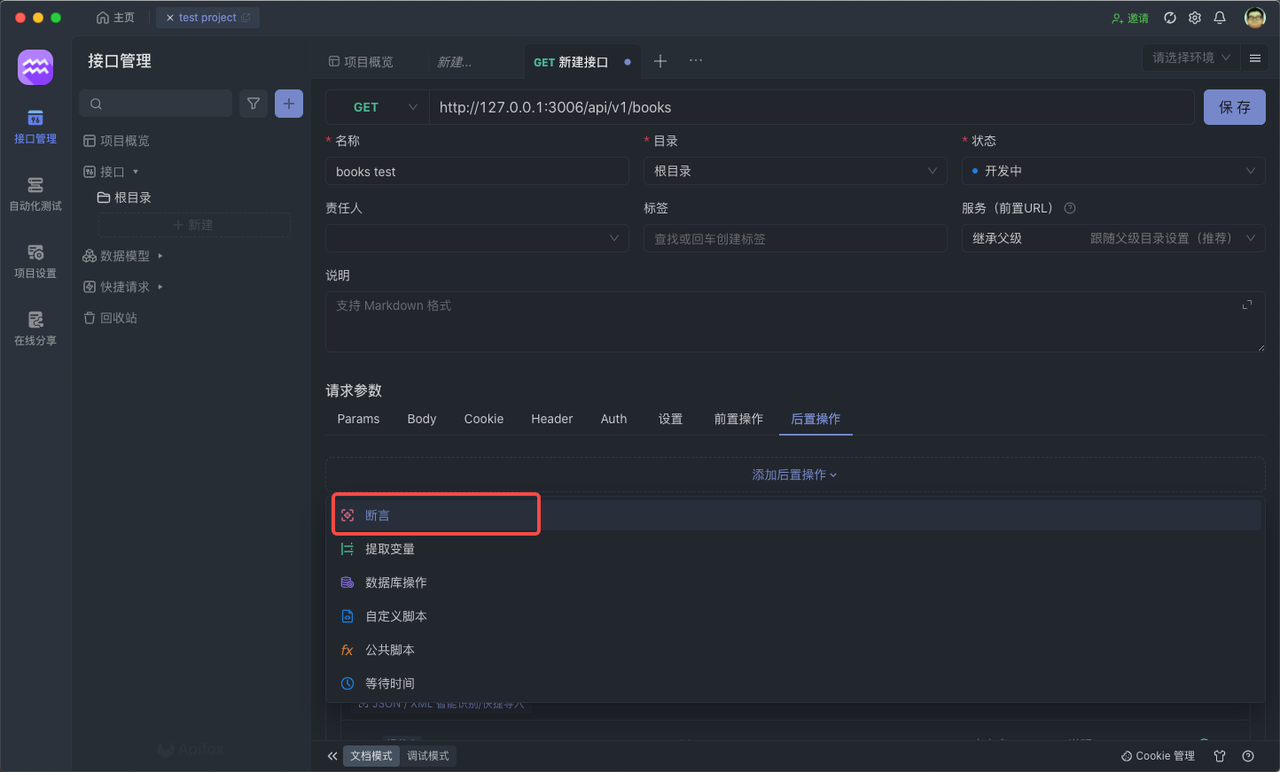Click the 名称 field books test
Viewport: 1280px width, 772px height.
pyautogui.click(x=477, y=171)
